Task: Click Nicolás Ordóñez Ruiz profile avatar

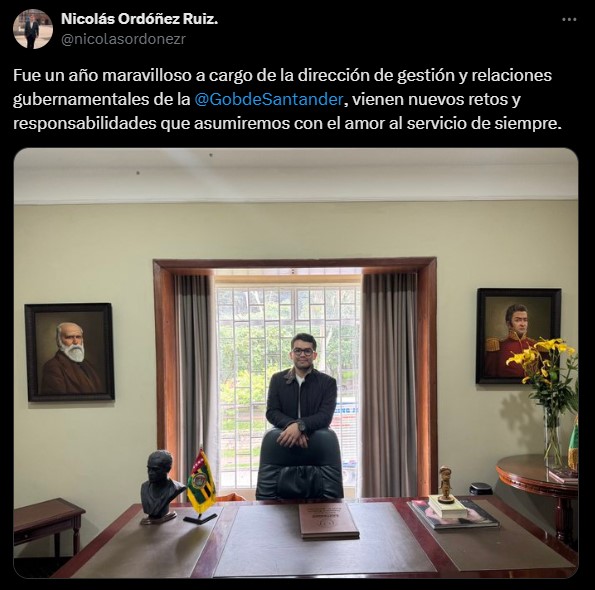Action: (33, 29)
